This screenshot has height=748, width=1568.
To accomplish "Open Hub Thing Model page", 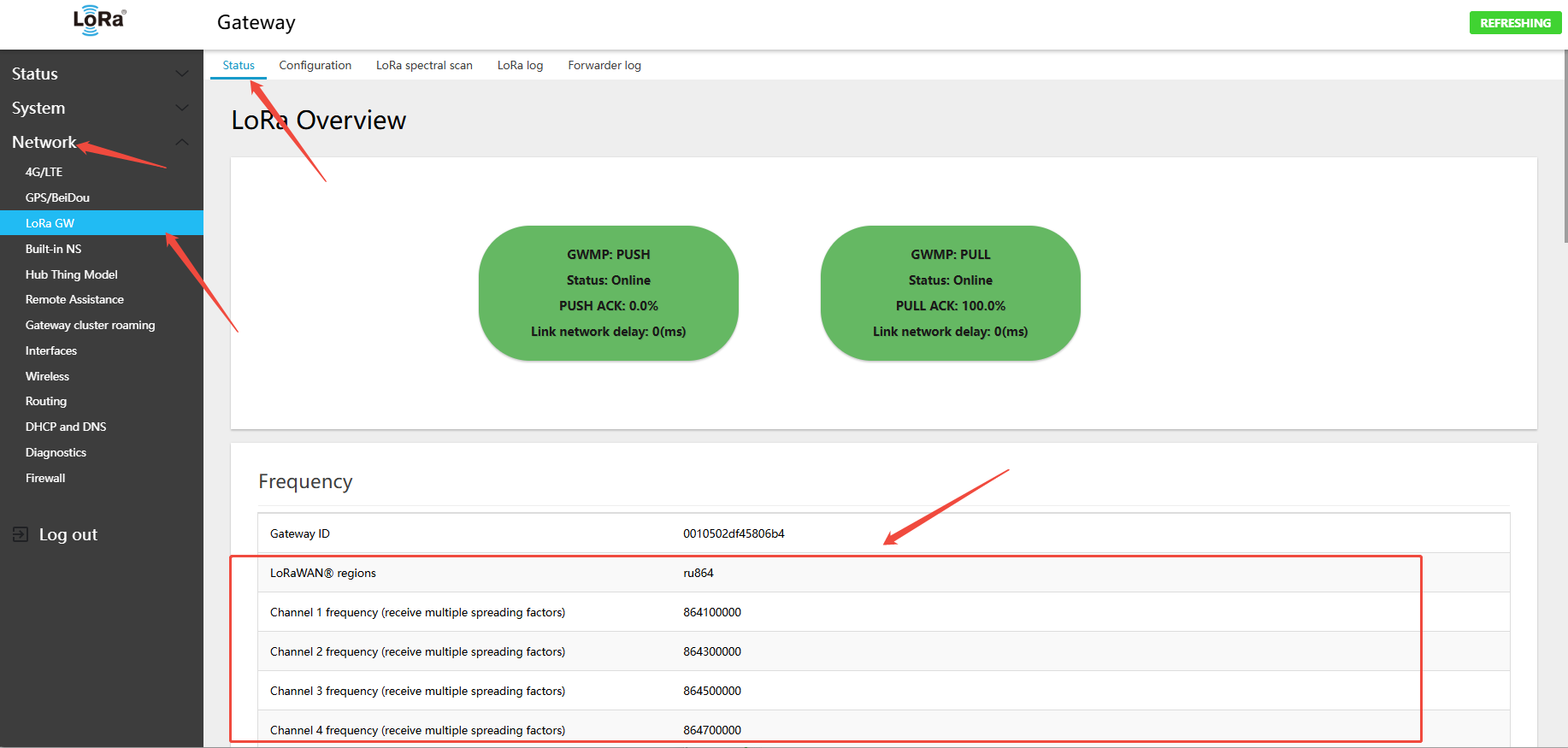I will [72, 274].
